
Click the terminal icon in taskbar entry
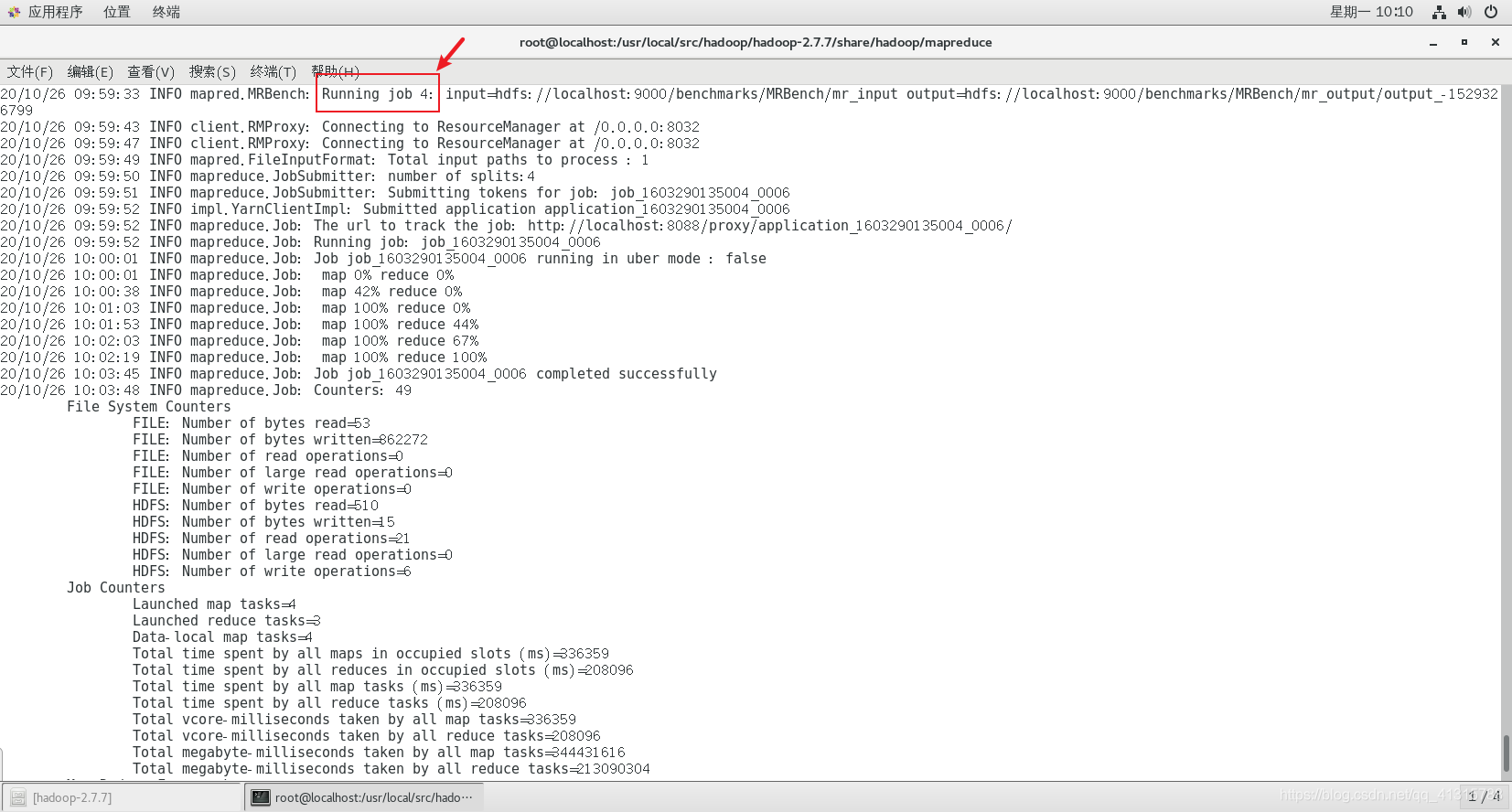click(261, 797)
